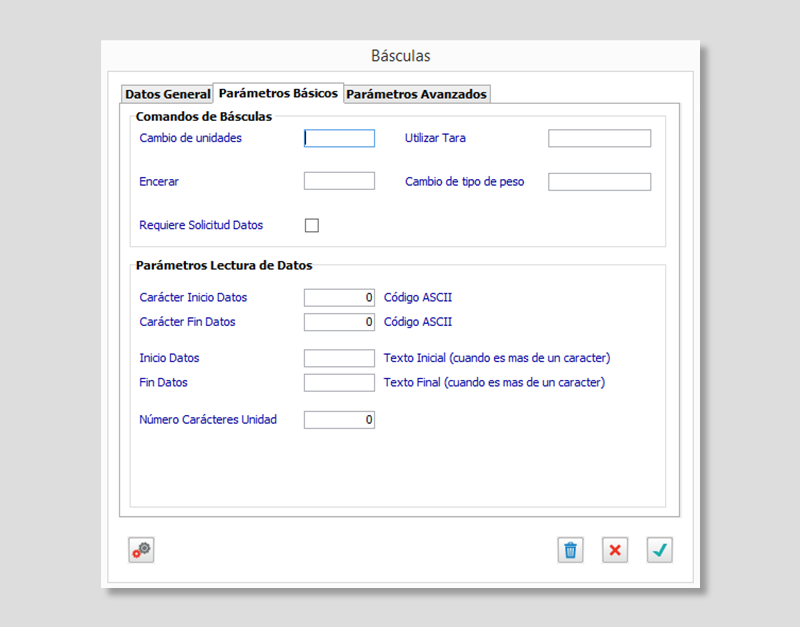Click the Número Carácteres Unidad field
Viewport: 800px width, 627px height.
click(339, 420)
